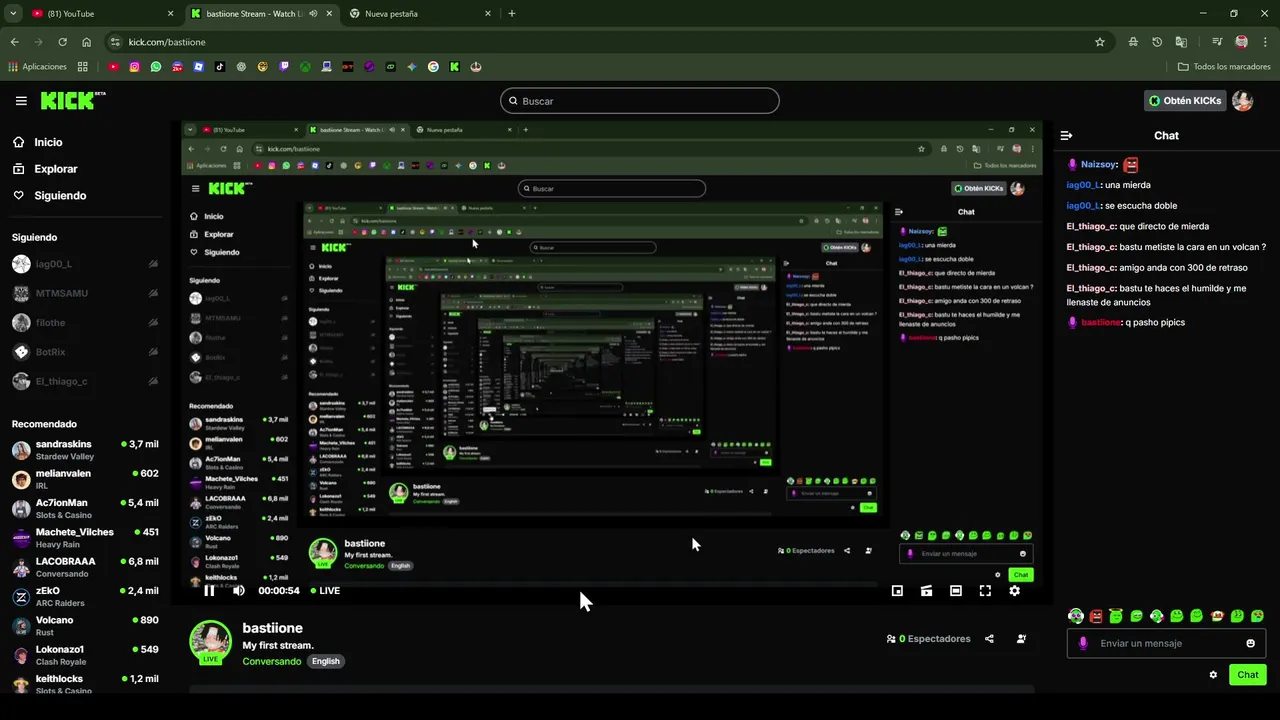The image size is (1280, 720).
Task: Click username Naizsoy in chat
Action: click(x=1100, y=165)
